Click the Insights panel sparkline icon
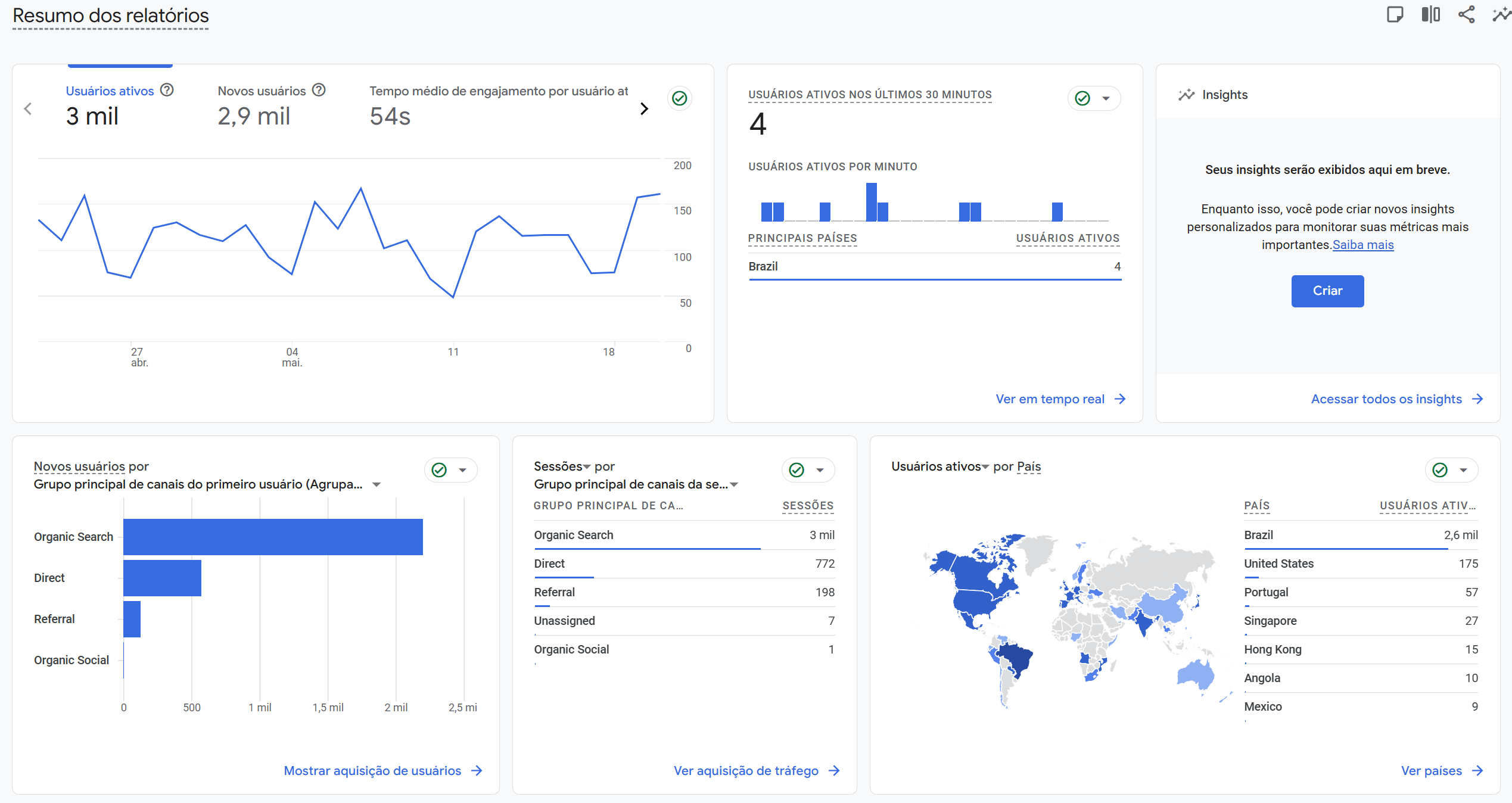1512x803 pixels. 1186,95
